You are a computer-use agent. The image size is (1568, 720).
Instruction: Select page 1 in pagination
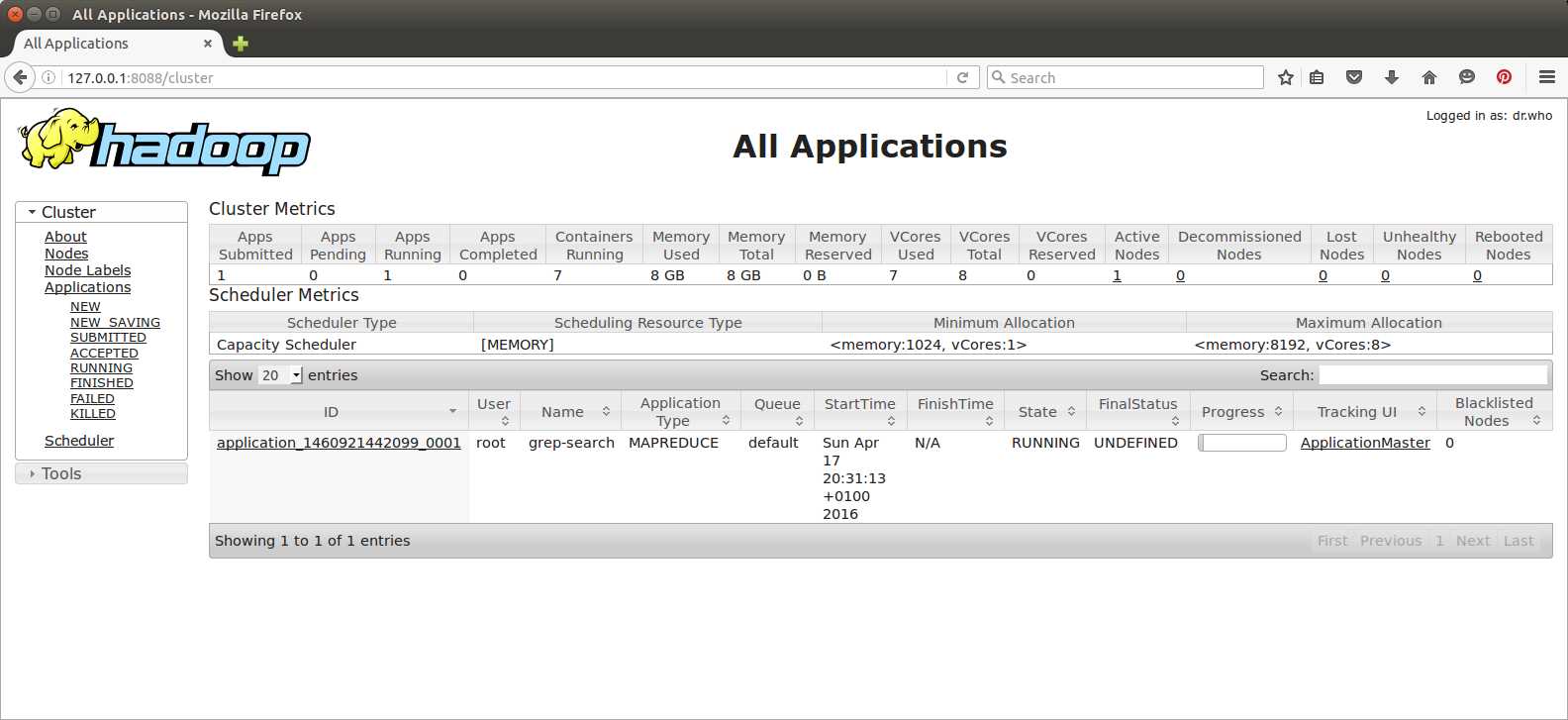tap(1439, 541)
